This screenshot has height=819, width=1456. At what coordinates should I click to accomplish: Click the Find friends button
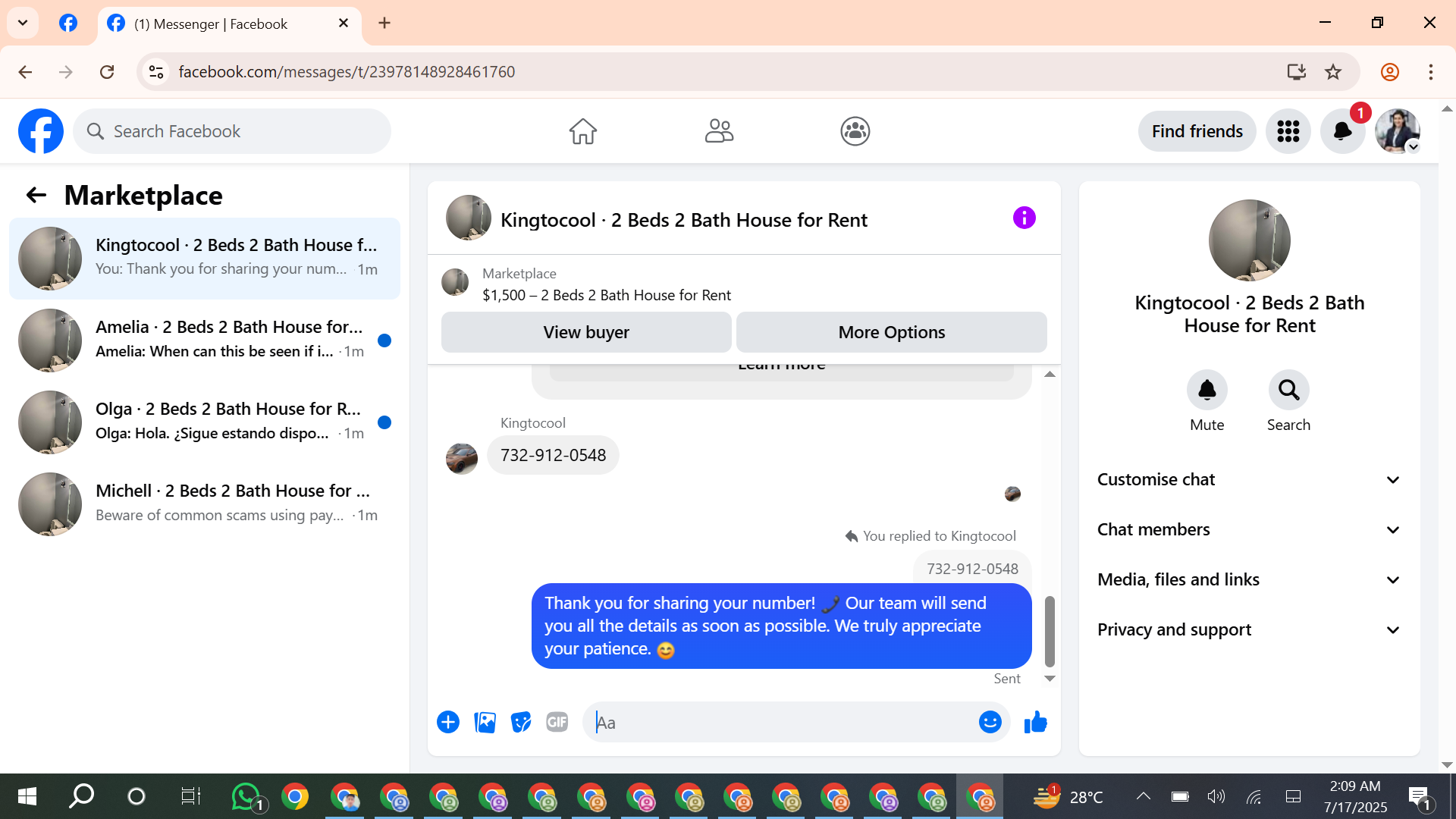click(x=1197, y=131)
